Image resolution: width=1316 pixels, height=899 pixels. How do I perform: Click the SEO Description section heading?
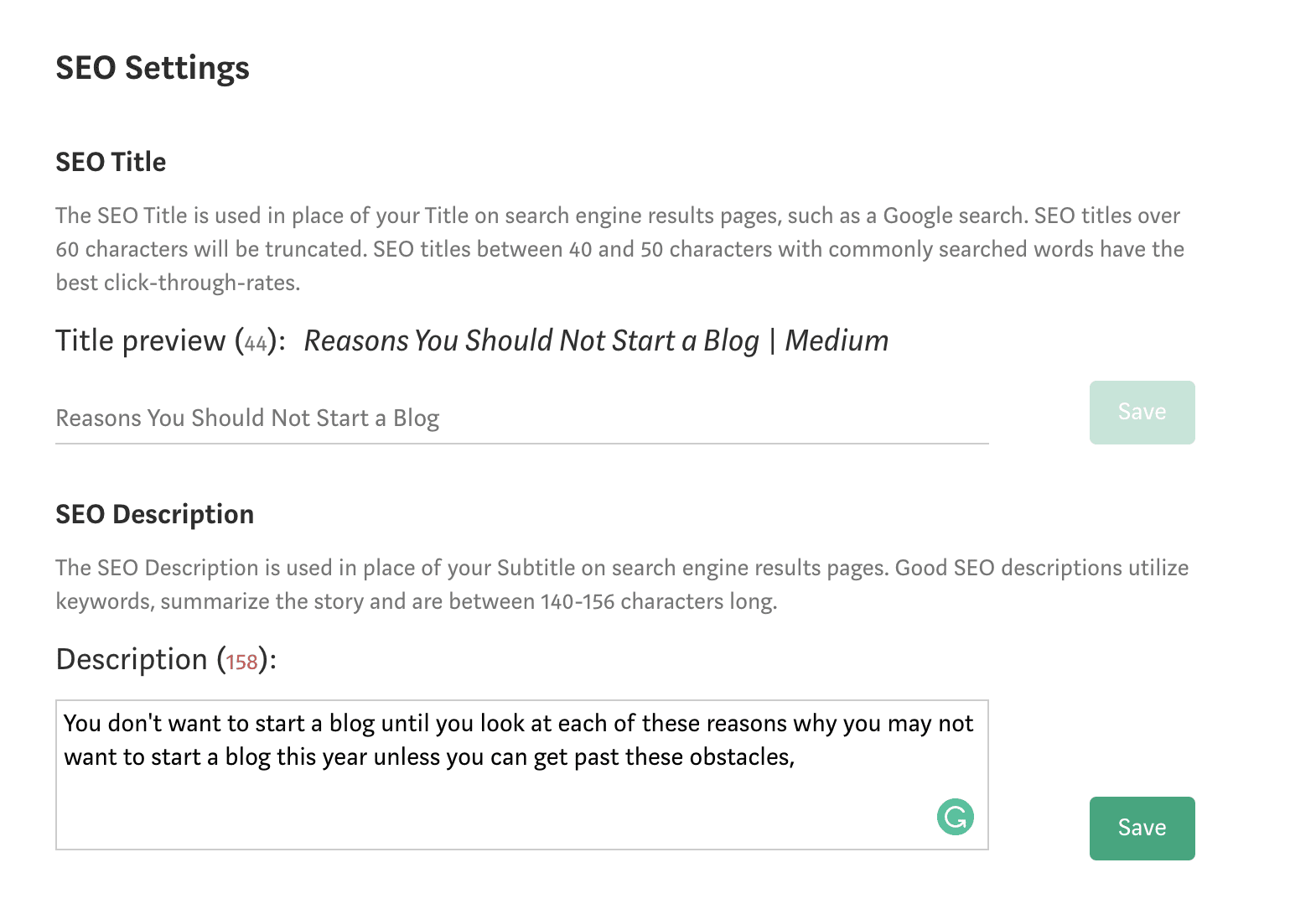coord(154,514)
